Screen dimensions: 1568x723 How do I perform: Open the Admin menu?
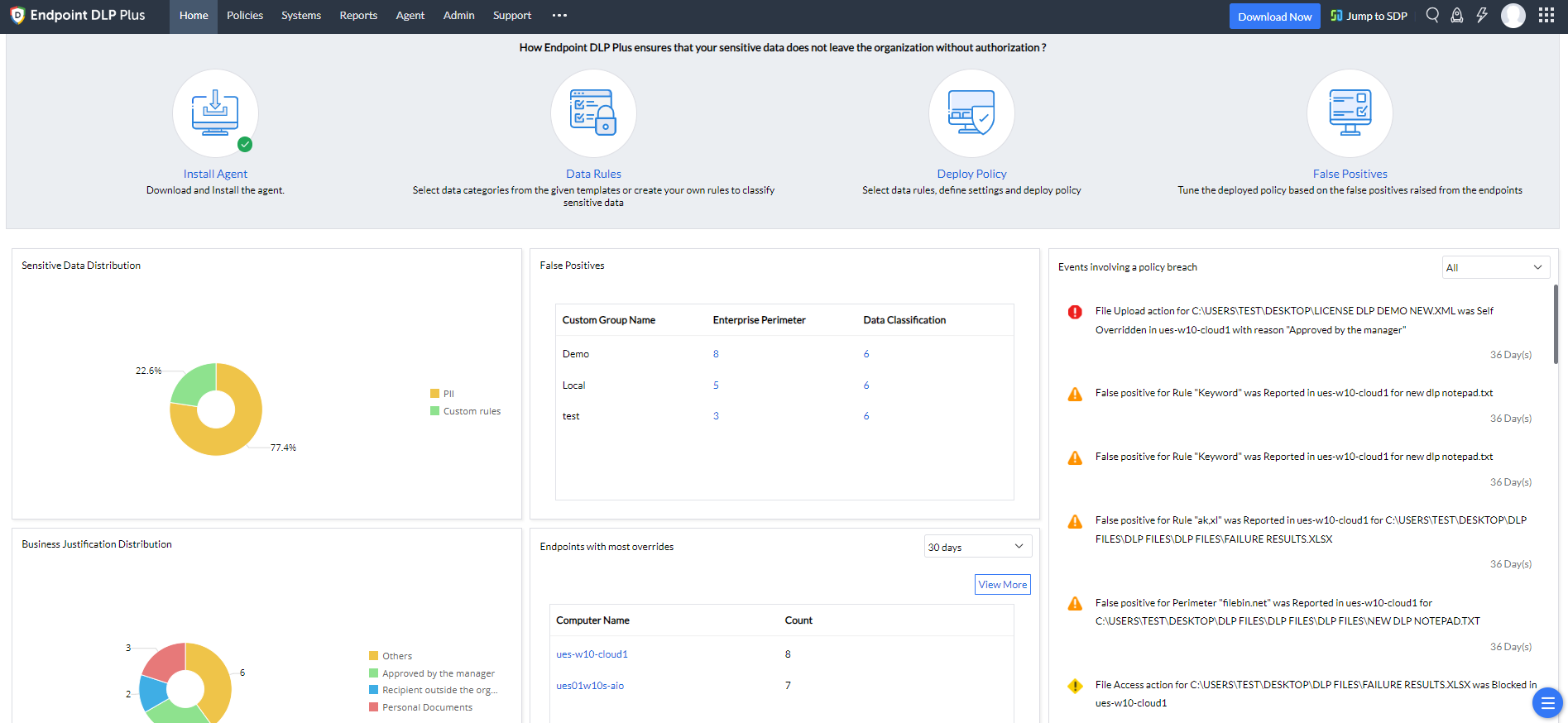pyautogui.click(x=459, y=16)
